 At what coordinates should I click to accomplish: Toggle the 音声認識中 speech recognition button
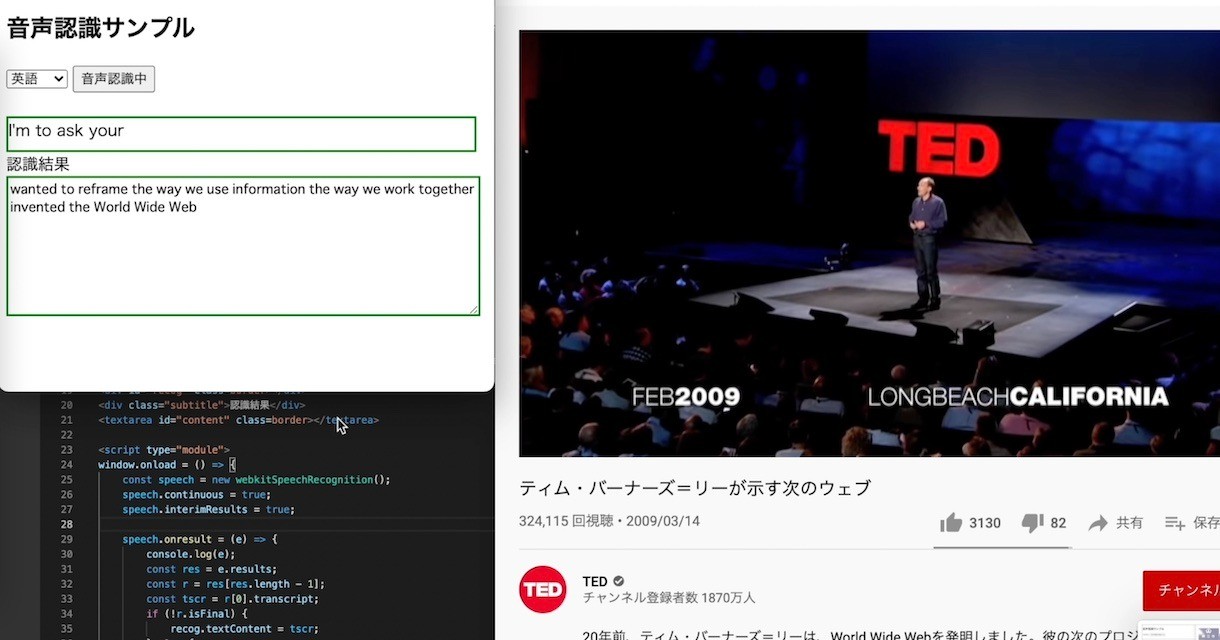(x=113, y=78)
